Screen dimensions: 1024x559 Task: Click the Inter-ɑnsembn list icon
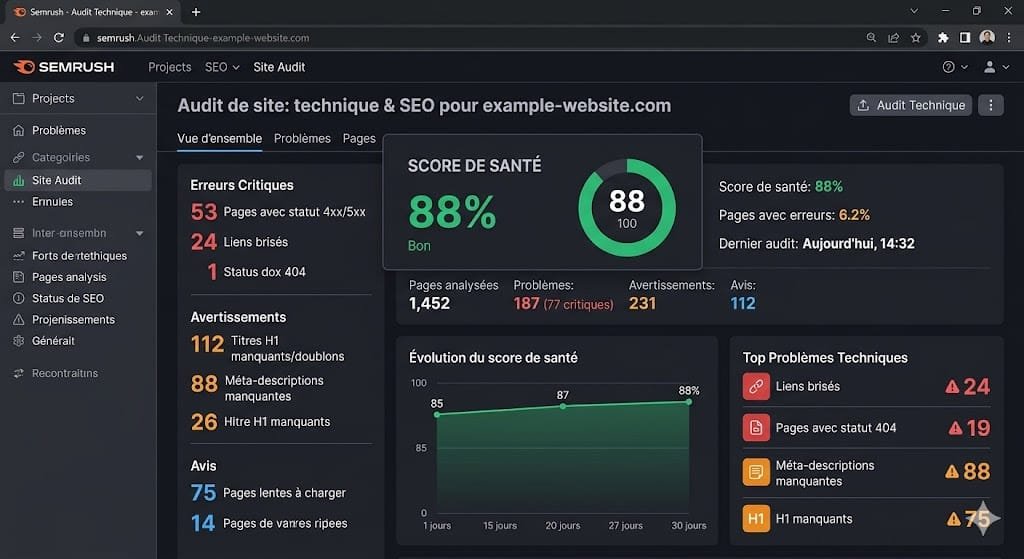click(18, 233)
